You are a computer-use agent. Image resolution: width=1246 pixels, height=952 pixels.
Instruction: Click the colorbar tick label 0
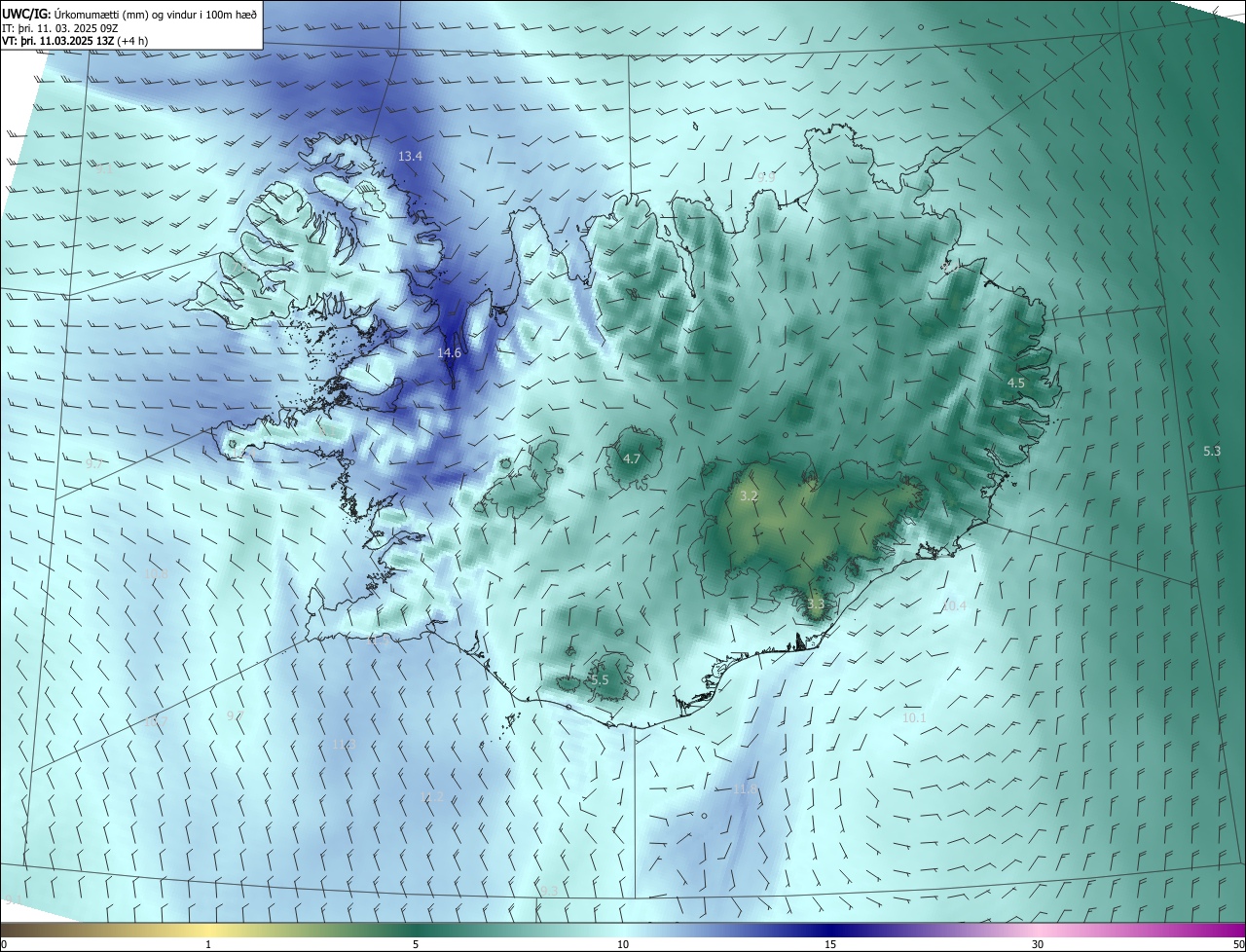4,944
